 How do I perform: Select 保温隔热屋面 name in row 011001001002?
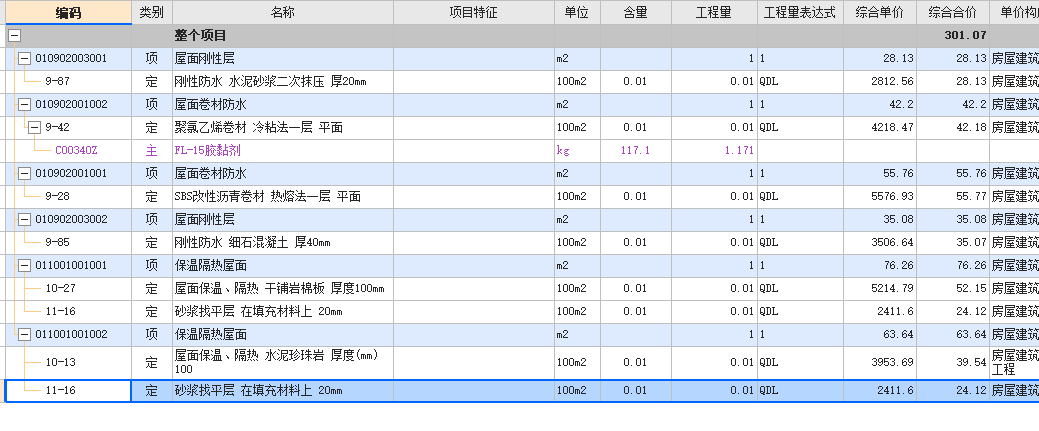283,334
